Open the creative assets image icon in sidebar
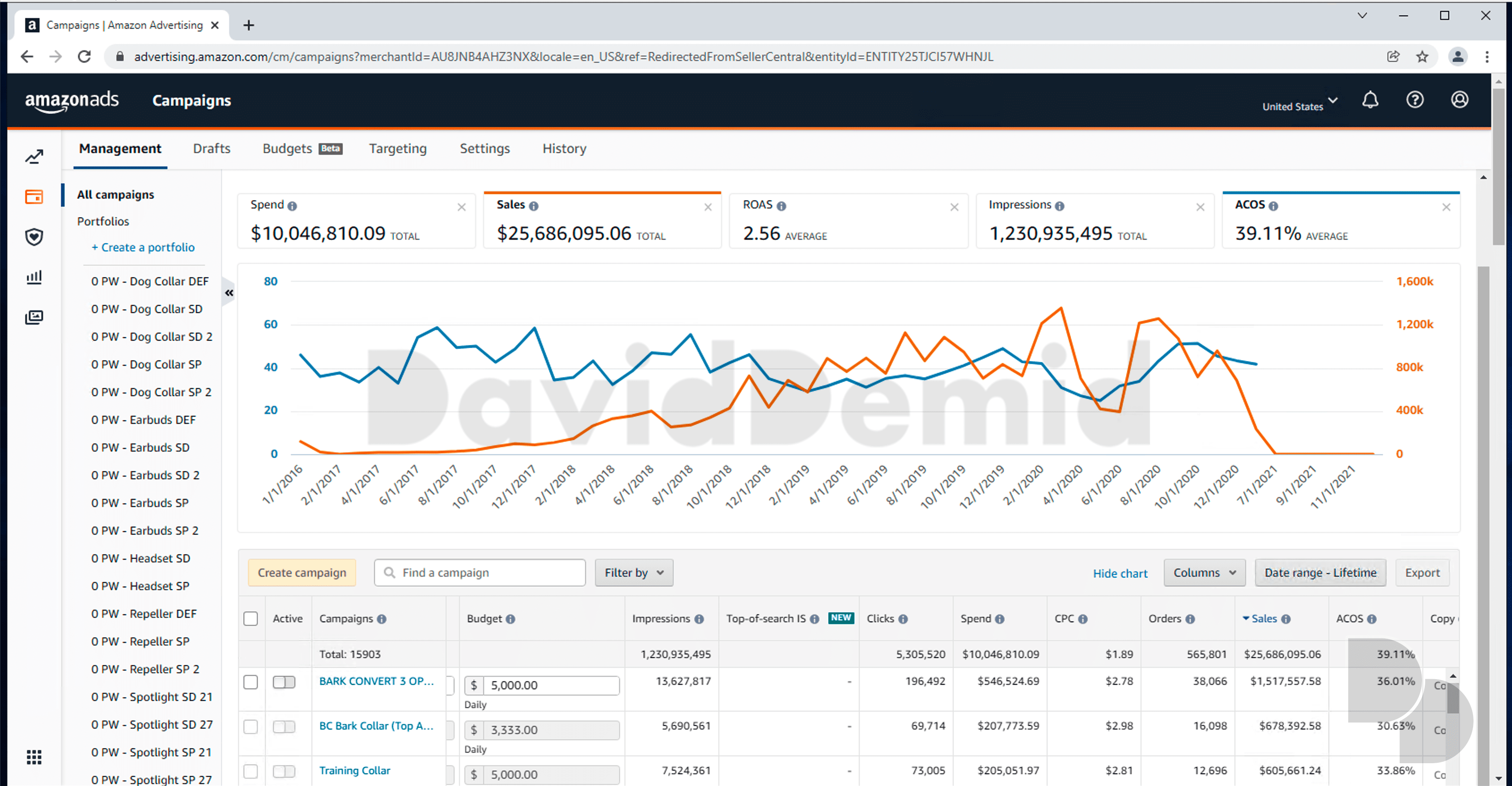Screen dimensions: 1512x786 34,317
